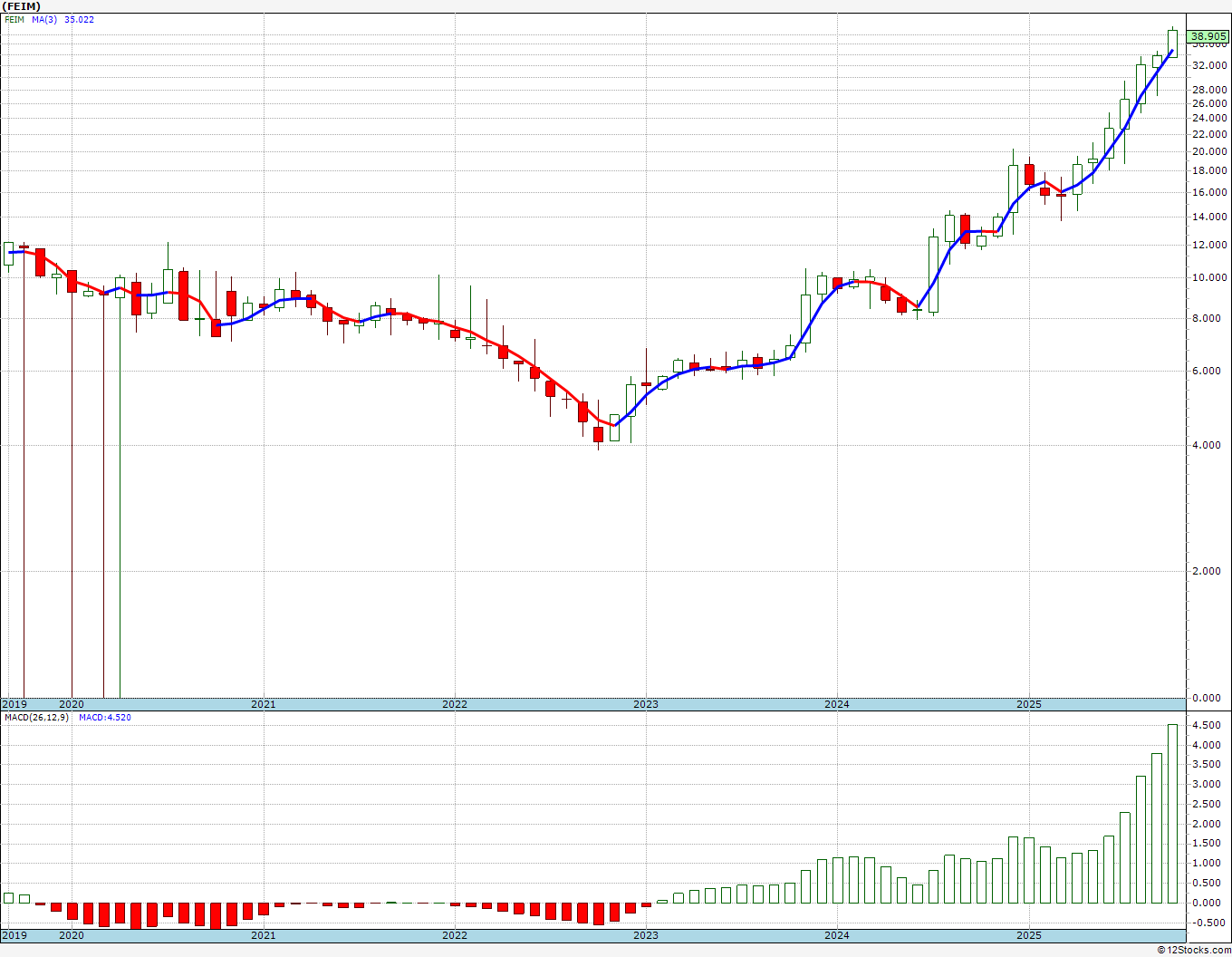Select "10.000" on the price axis
The image size is (1232, 957).
click(x=1210, y=277)
